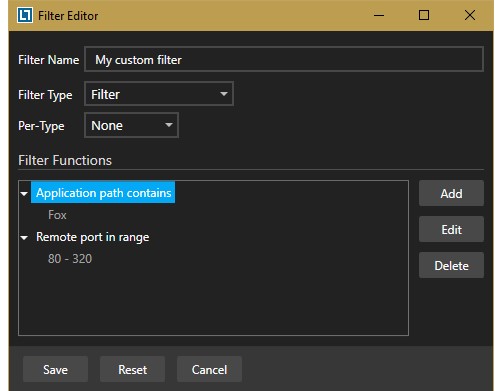Edit the selected filter function
This screenshot has width=495, height=391.
451,229
